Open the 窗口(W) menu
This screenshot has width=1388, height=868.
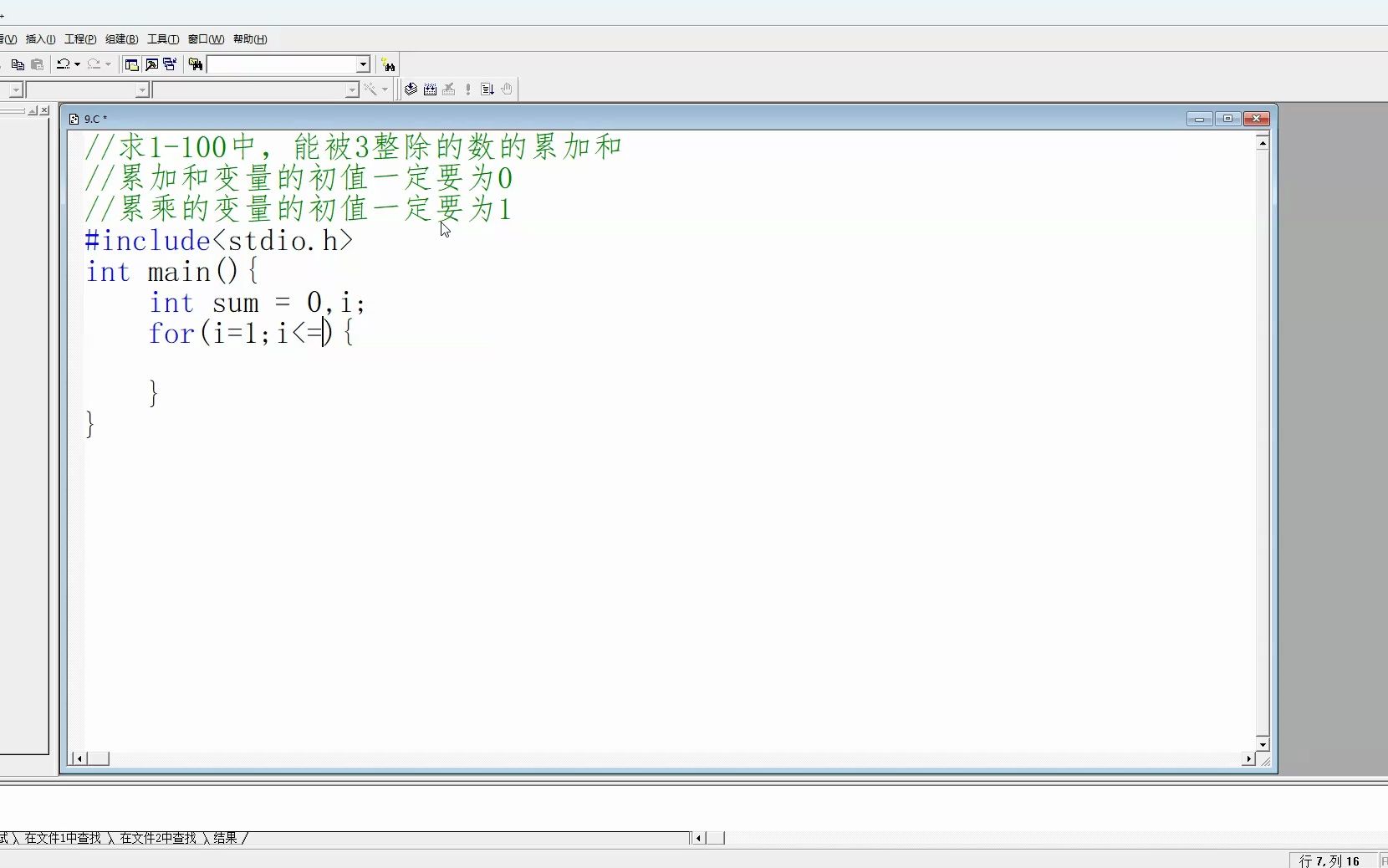click(206, 39)
